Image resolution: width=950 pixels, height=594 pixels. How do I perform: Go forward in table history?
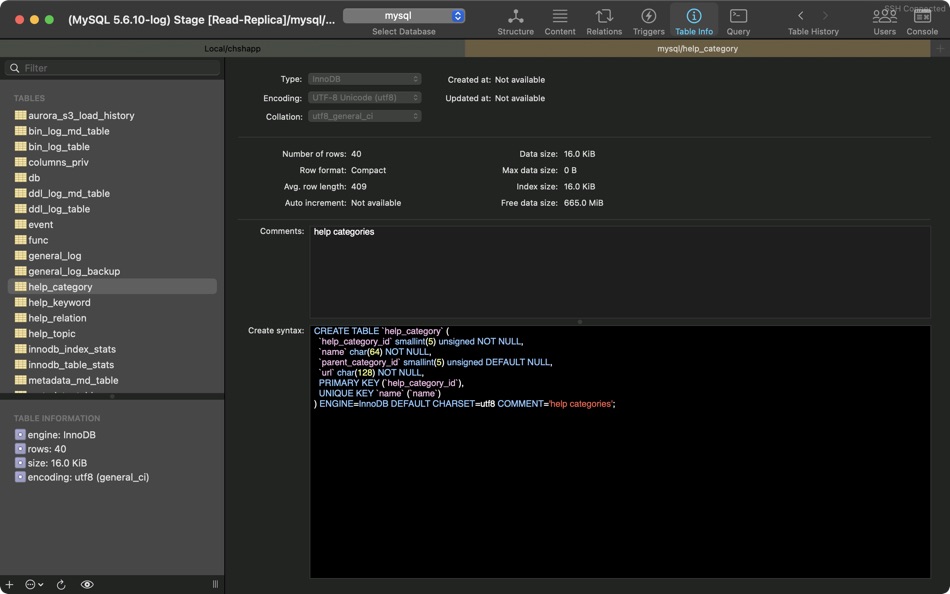pyautogui.click(x=825, y=16)
